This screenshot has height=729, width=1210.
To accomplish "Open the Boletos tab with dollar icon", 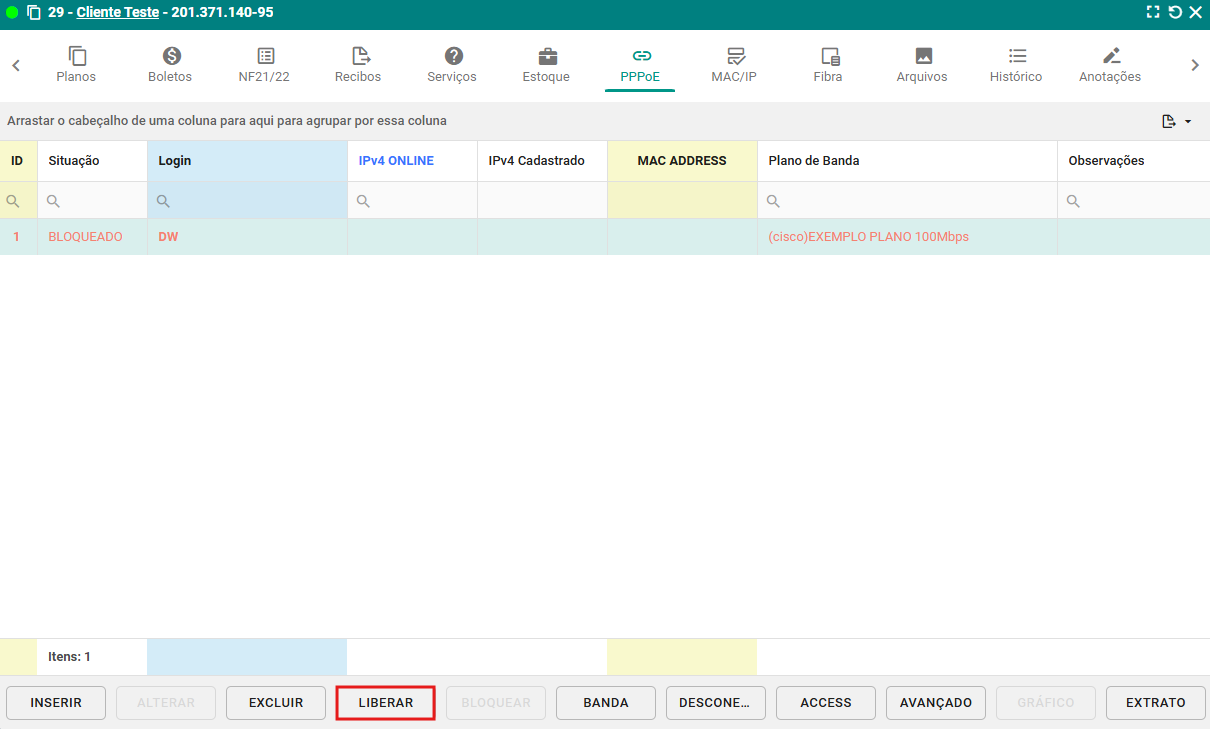I will (x=170, y=65).
